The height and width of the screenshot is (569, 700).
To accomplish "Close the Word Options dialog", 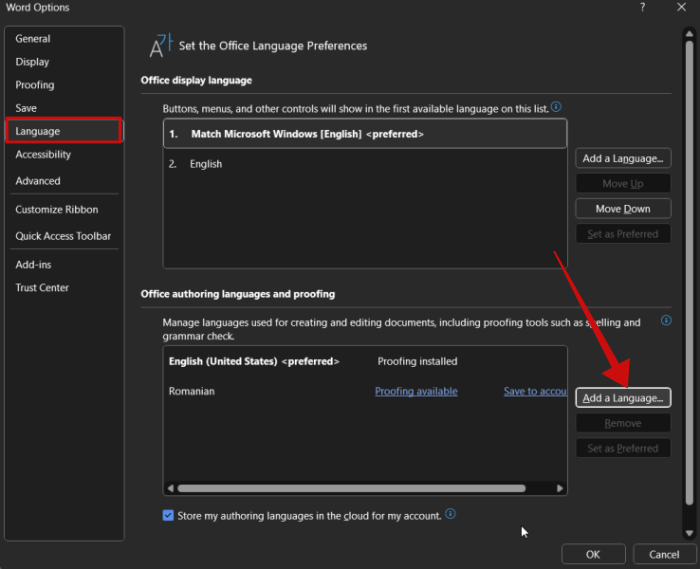I will tap(681, 8).
